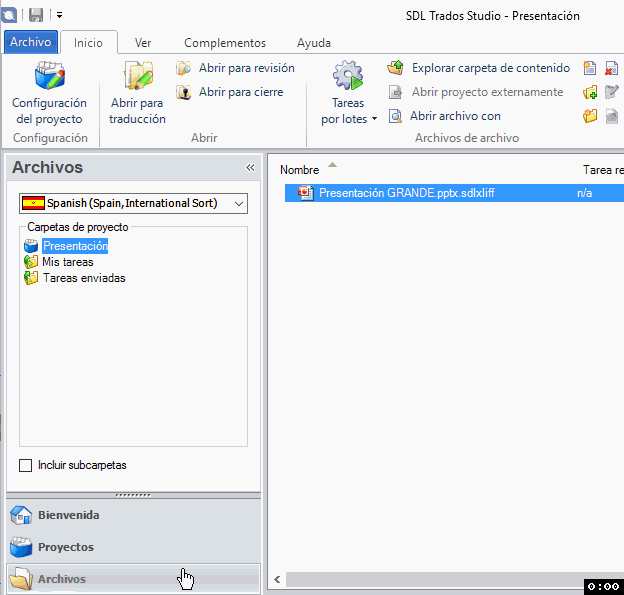Screen dimensions: 624x595
Task: Enable Incluir subcarpetas checkbox
Action: (x=25, y=465)
